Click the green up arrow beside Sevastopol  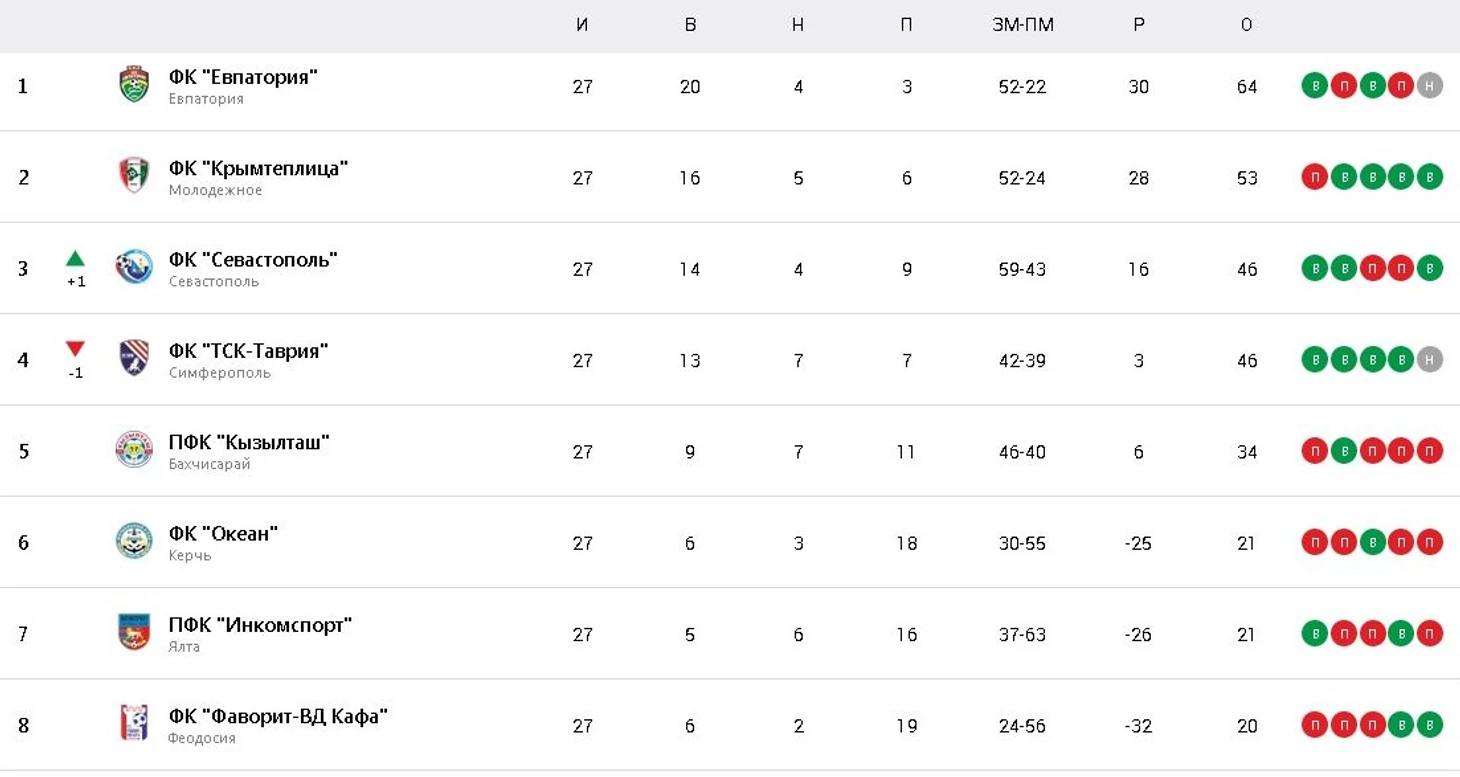(75, 259)
